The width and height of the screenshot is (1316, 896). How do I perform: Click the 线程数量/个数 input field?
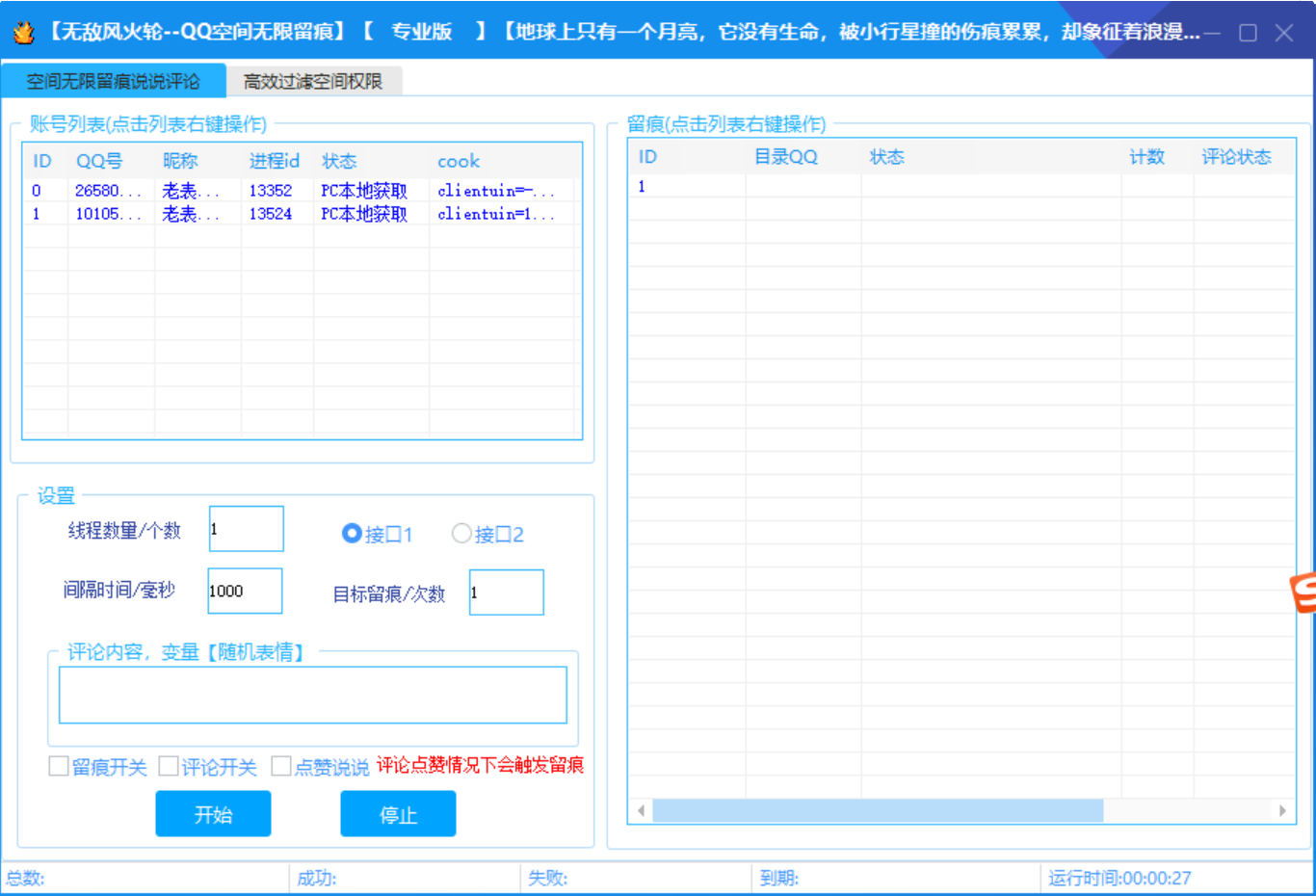pyautogui.click(x=247, y=529)
